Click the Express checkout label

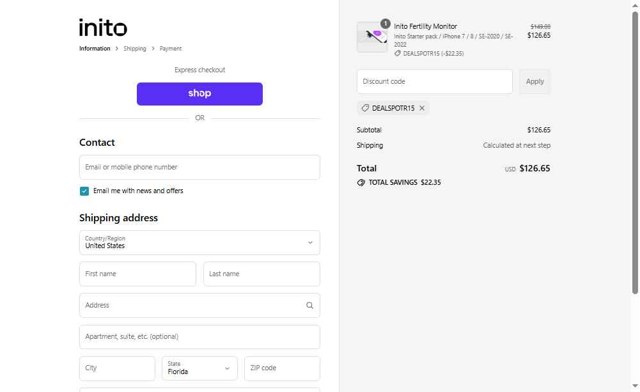pos(200,70)
